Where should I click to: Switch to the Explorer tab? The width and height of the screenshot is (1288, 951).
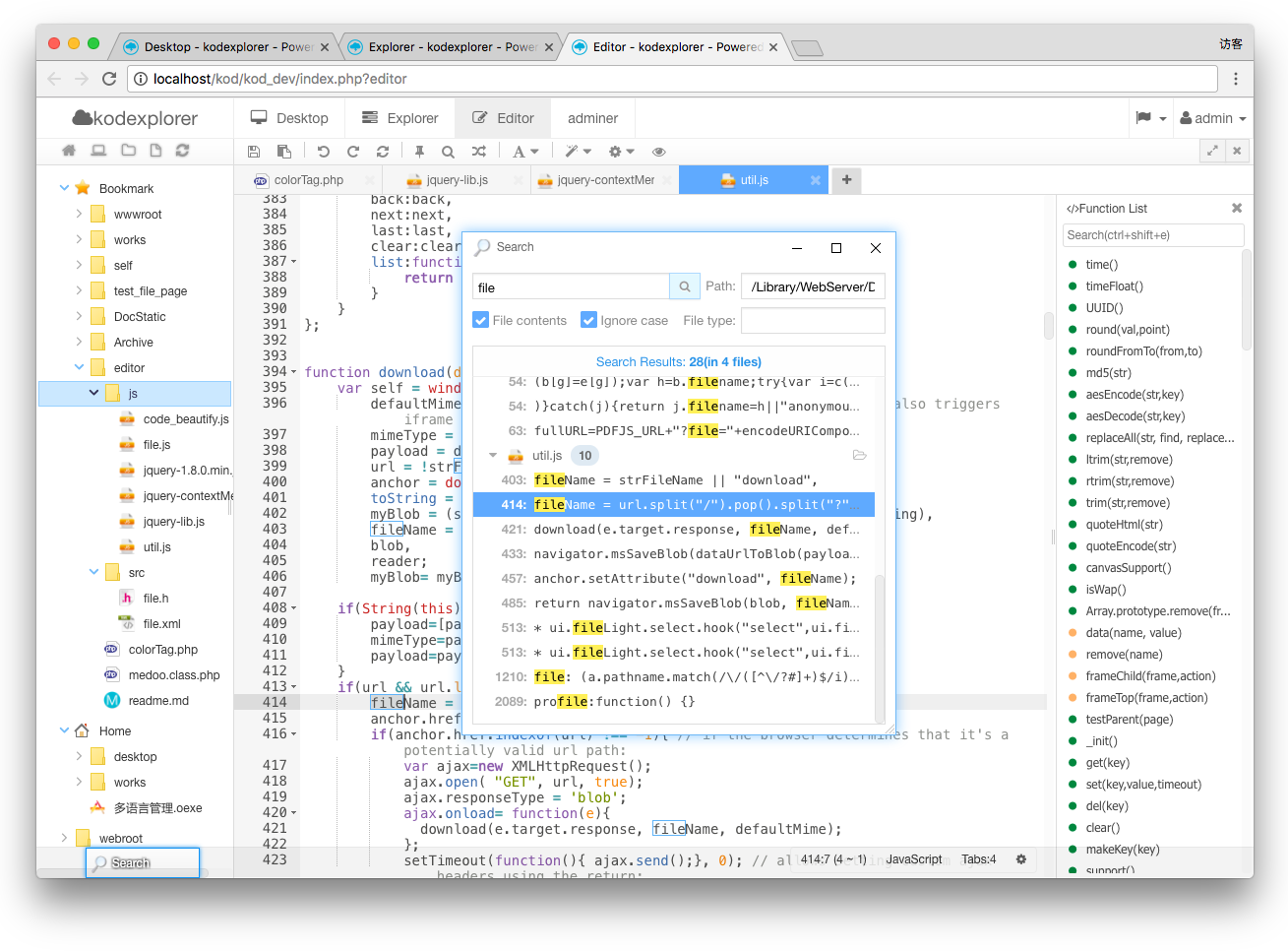pos(399,118)
